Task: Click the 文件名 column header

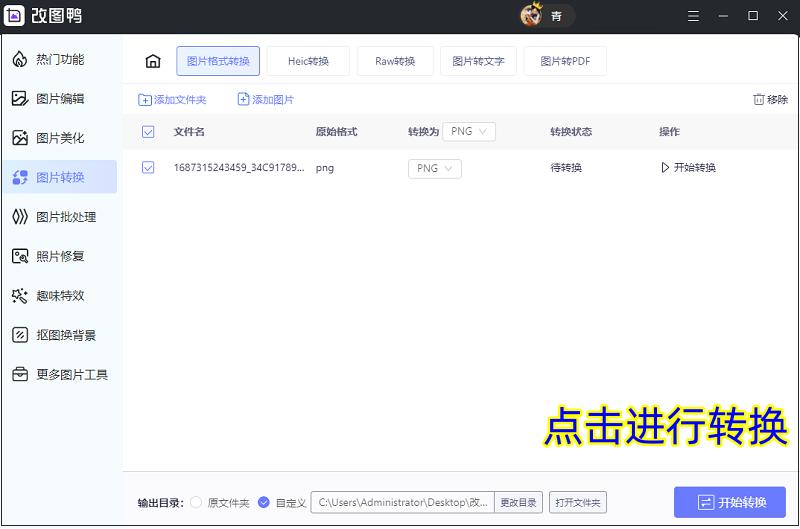Action: (x=189, y=132)
